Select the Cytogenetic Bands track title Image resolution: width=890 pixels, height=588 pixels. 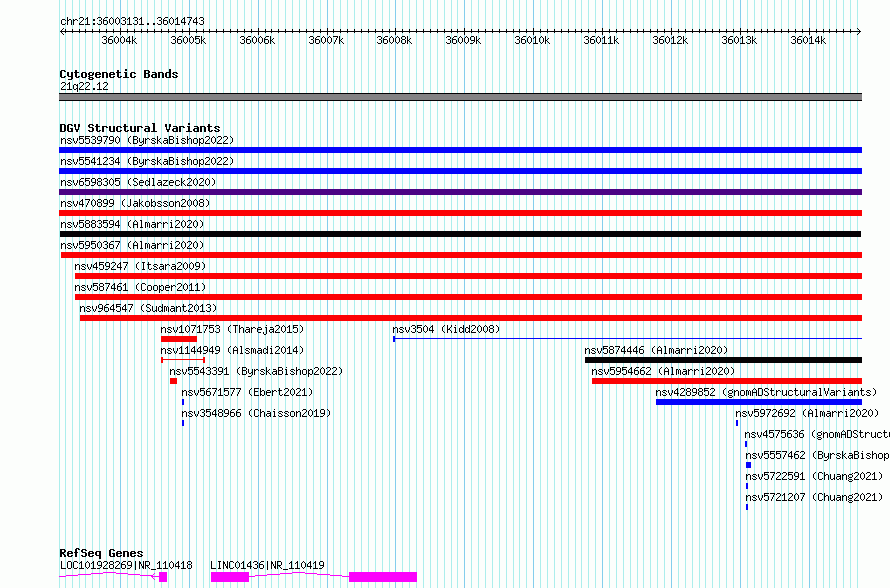pyautogui.click(x=119, y=74)
